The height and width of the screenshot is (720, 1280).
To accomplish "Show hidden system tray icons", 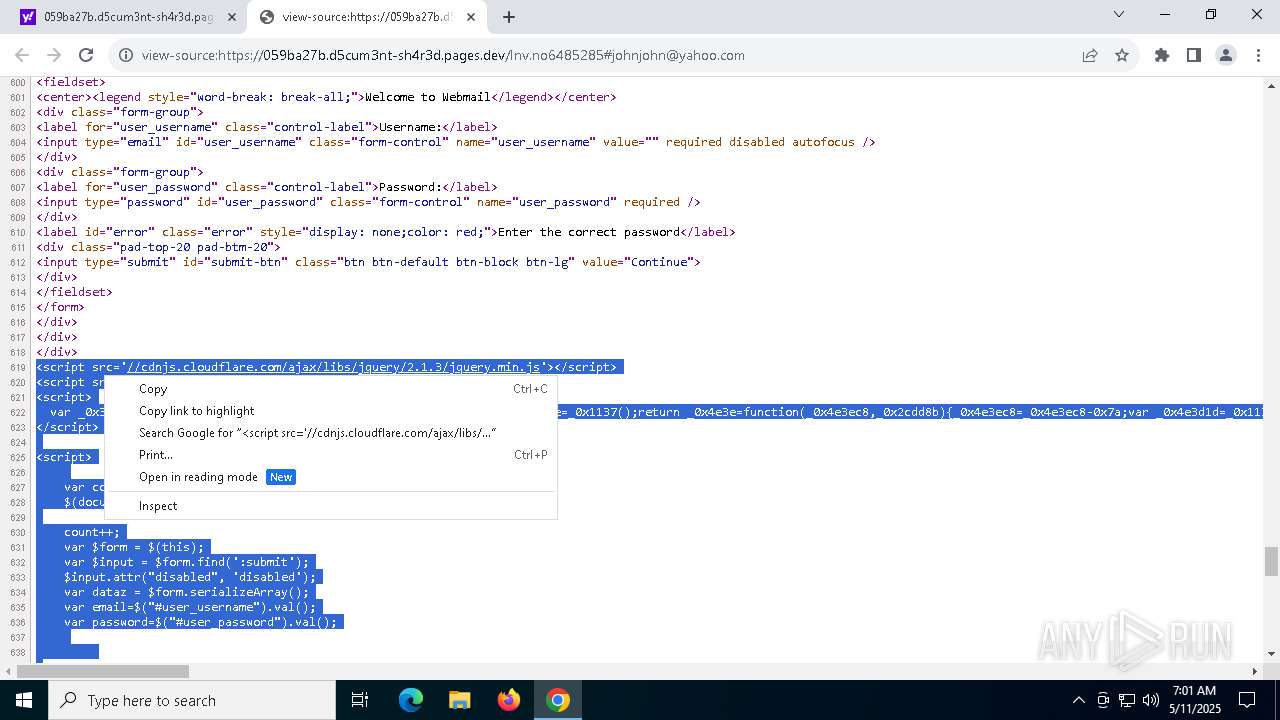I will click(1078, 700).
